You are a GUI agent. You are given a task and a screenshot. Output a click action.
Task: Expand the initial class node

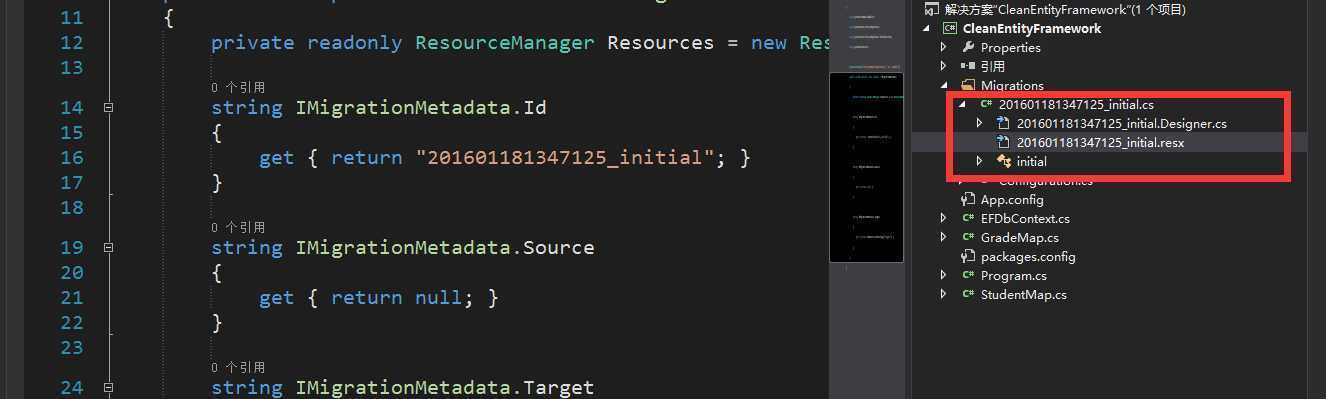point(980,161)
